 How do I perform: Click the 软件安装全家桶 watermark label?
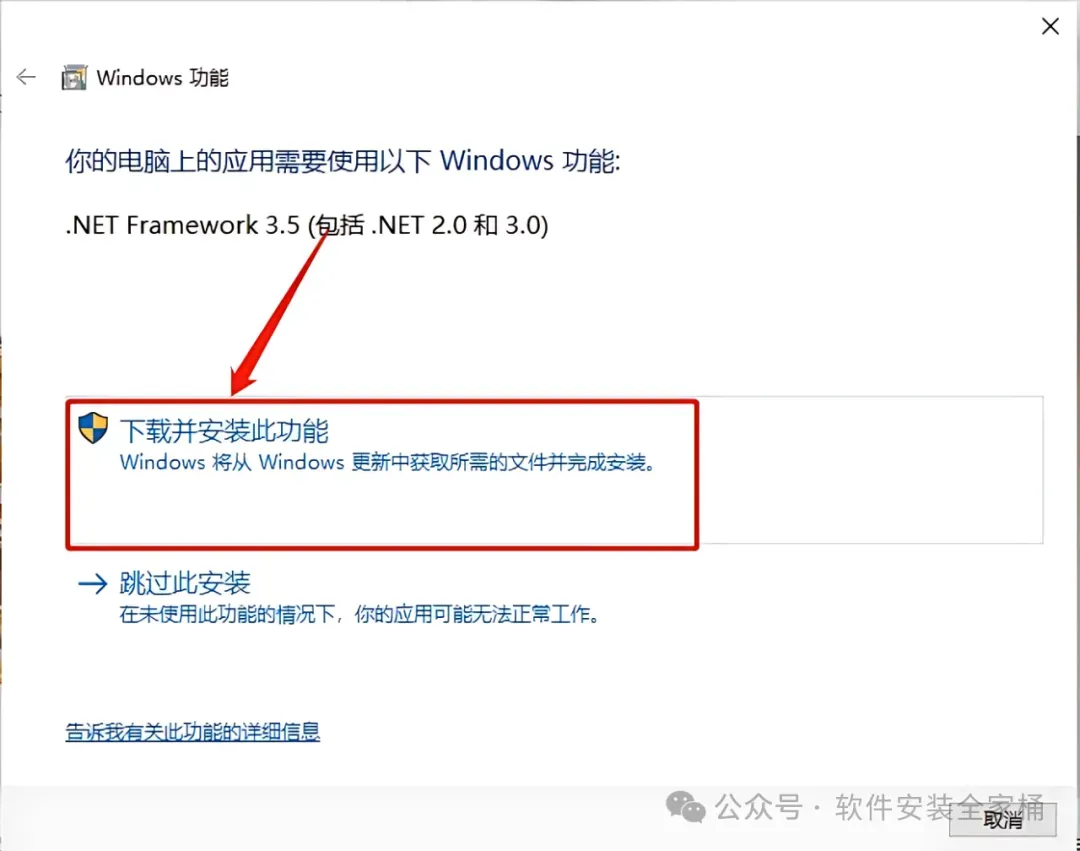[939, 807]
